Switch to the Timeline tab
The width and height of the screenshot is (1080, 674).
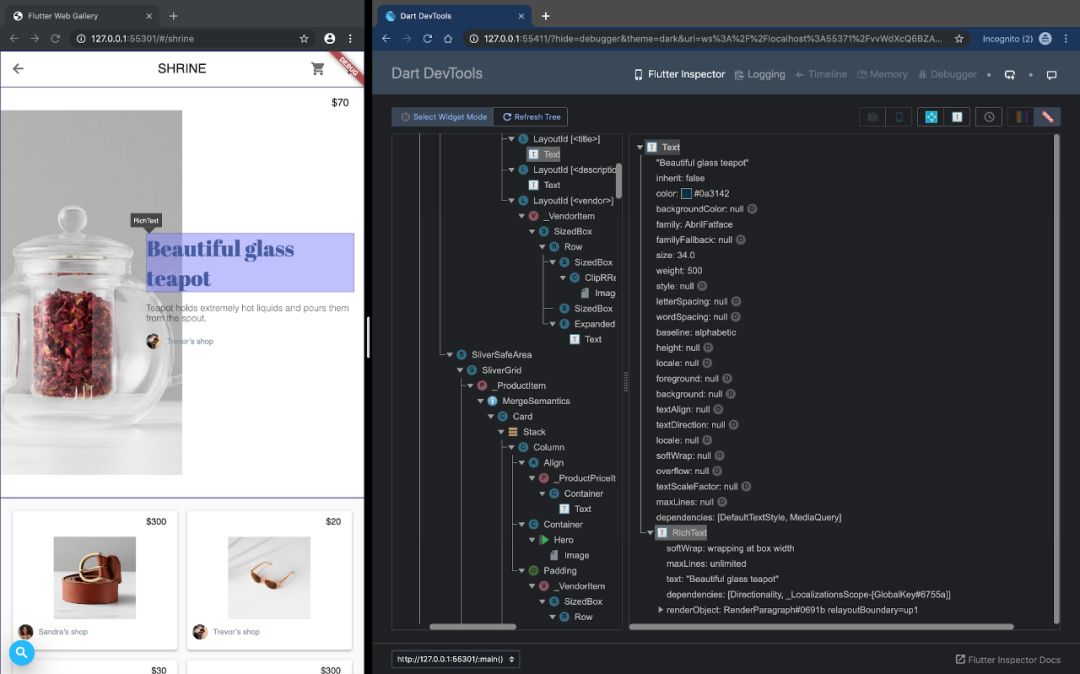point(820,74)
